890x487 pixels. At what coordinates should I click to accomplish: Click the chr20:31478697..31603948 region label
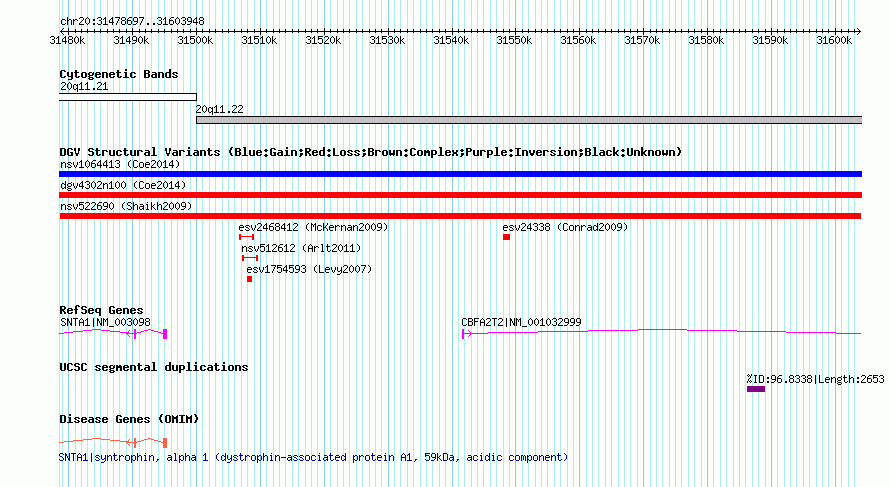pyautogui.click(x=132, y=21)
